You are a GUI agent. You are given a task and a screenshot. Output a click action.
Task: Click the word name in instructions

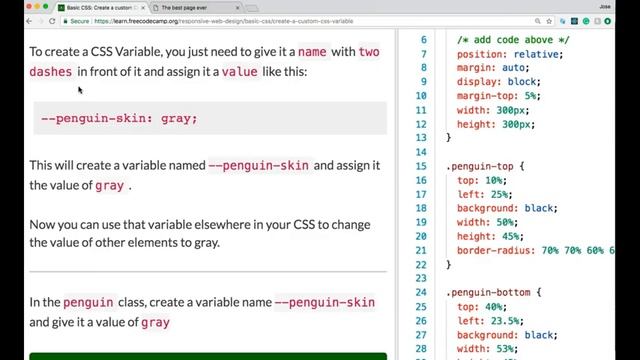click(x=312, y=52)
